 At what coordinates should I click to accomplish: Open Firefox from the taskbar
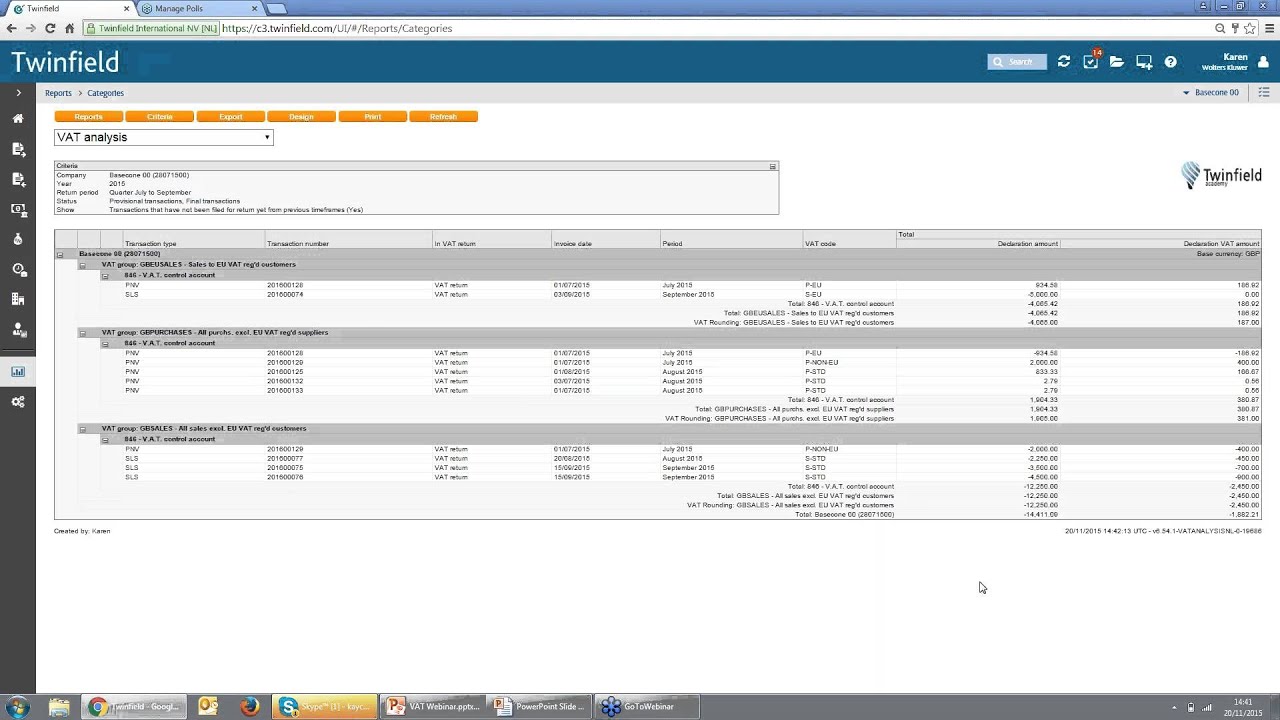coord(250,707)
